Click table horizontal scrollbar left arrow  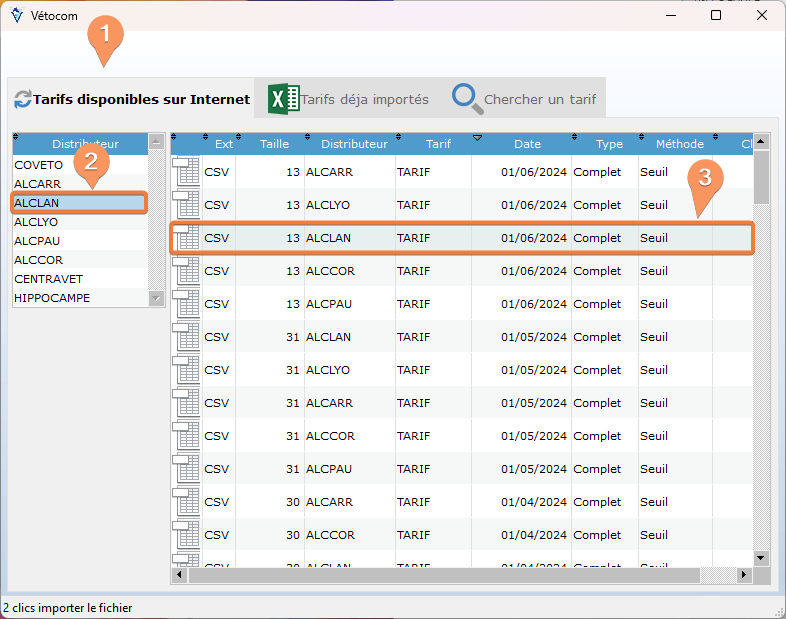pyautogui.click(x=179, y=575)
